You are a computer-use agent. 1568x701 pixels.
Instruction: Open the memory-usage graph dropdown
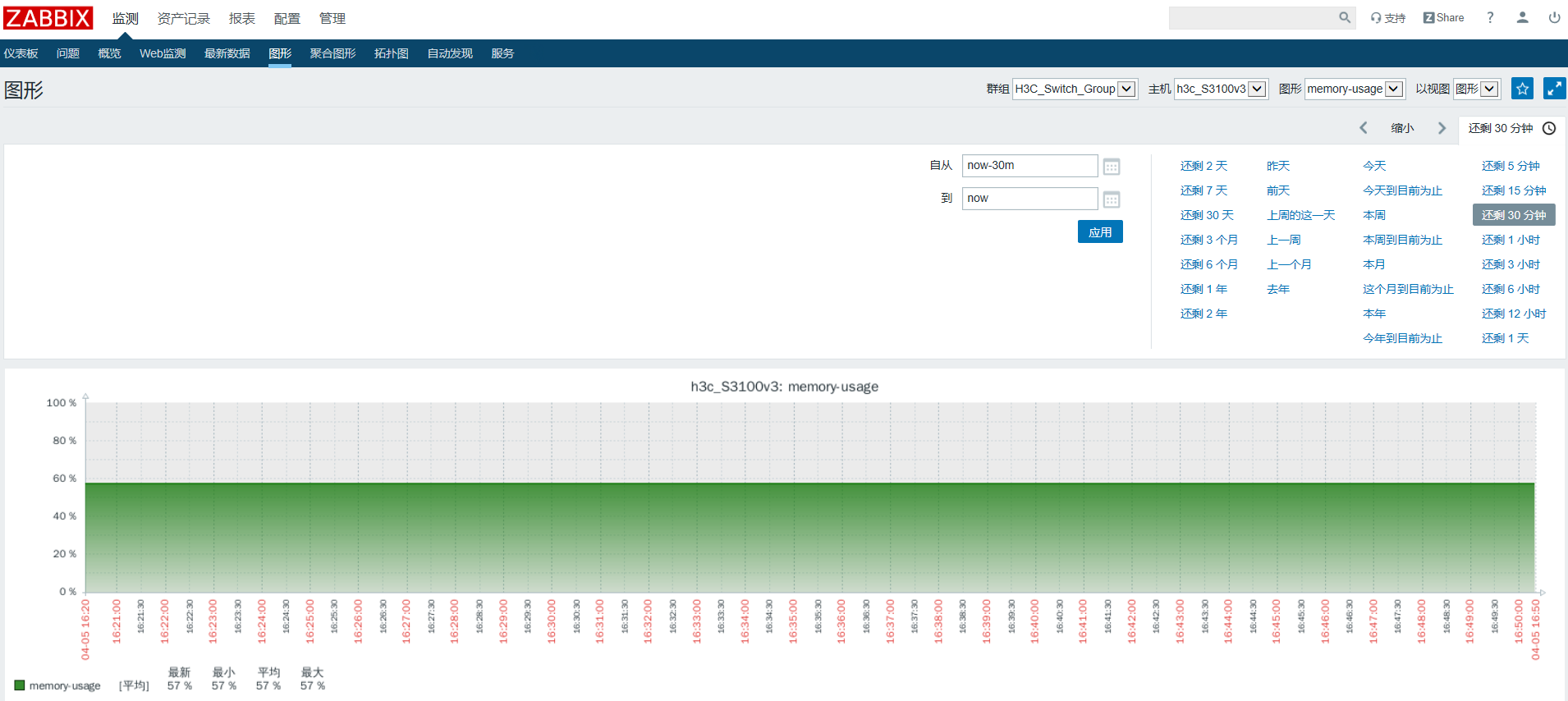(1355, 89)
